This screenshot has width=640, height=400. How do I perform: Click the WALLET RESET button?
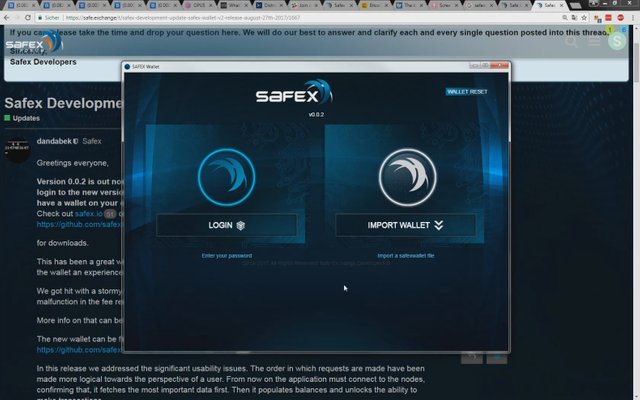point(467,92)
